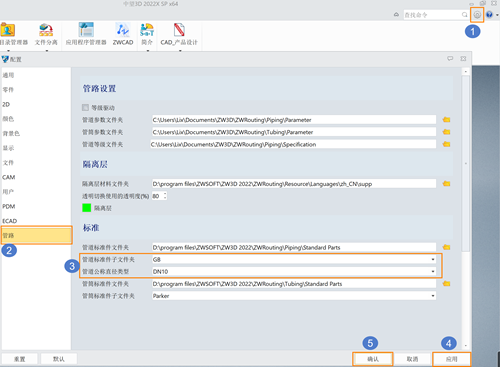The width and height of the screenshot is (500, 367).
Task: Select the CAM category in the sidebar
Action: tap(36, 177)
